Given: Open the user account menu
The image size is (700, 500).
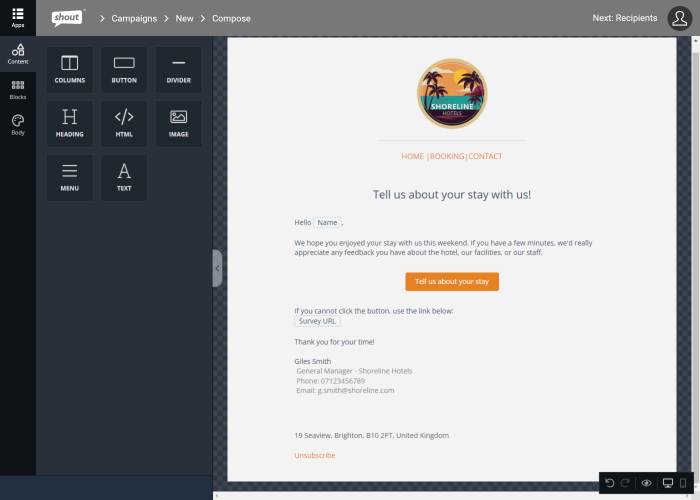Looking at the screenshot, I should pos(679,18).
